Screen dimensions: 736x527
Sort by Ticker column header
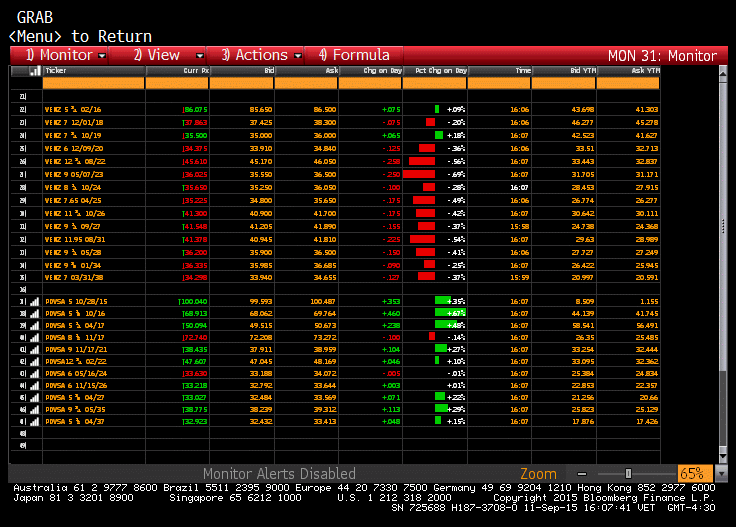coord(94,71)
